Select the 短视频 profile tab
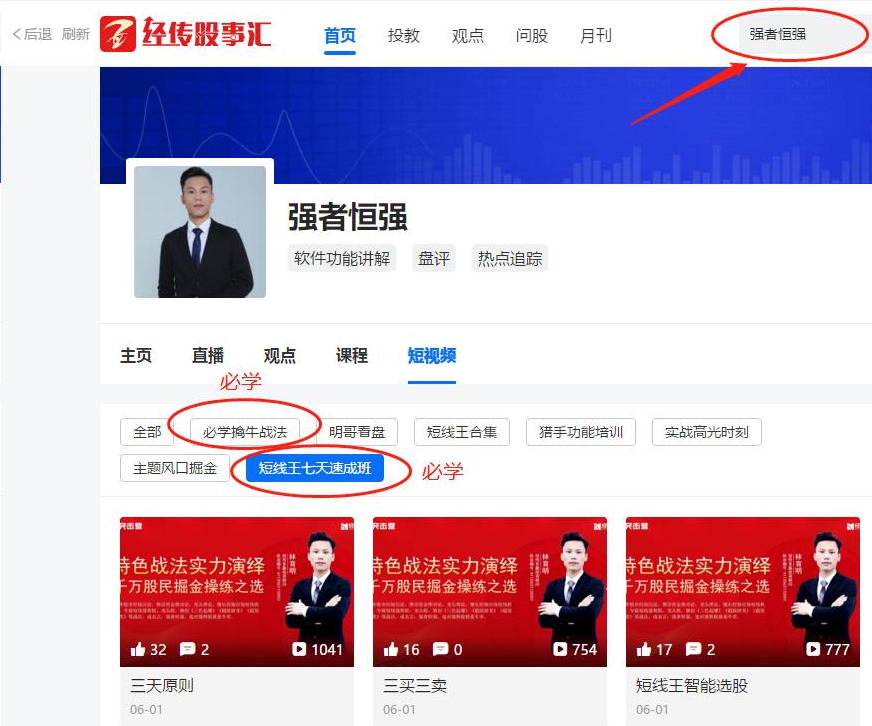Image resolution: width=872 pixels, height=726 pixels. (432, 355)
